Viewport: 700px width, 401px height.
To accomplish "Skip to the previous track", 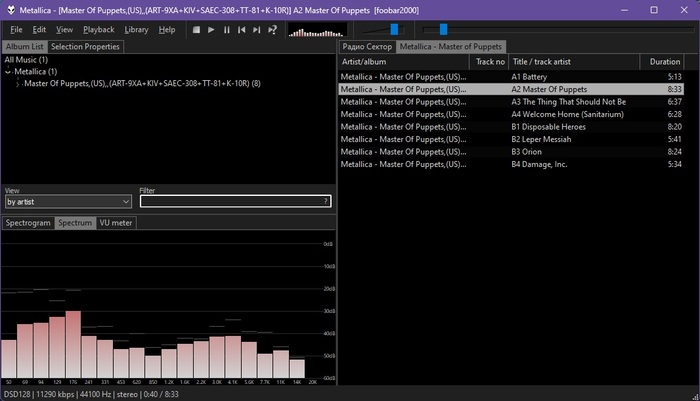I will coord(242,30).
